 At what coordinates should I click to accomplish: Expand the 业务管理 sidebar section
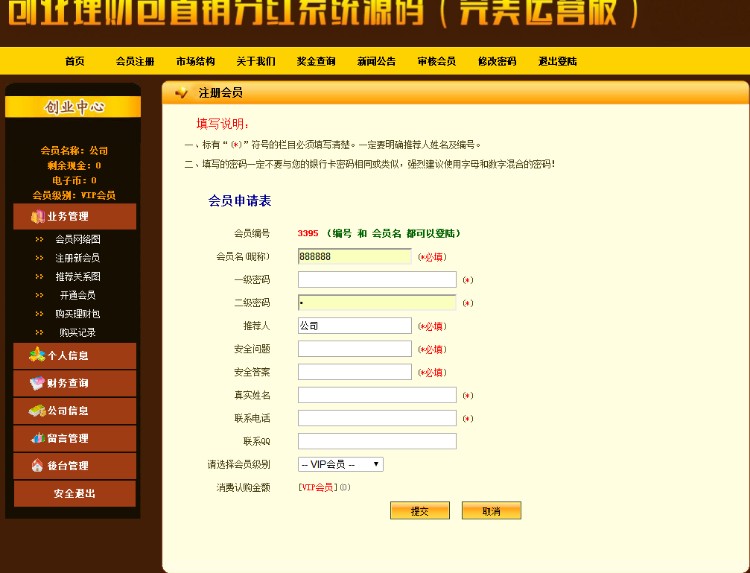click(75, 217)
